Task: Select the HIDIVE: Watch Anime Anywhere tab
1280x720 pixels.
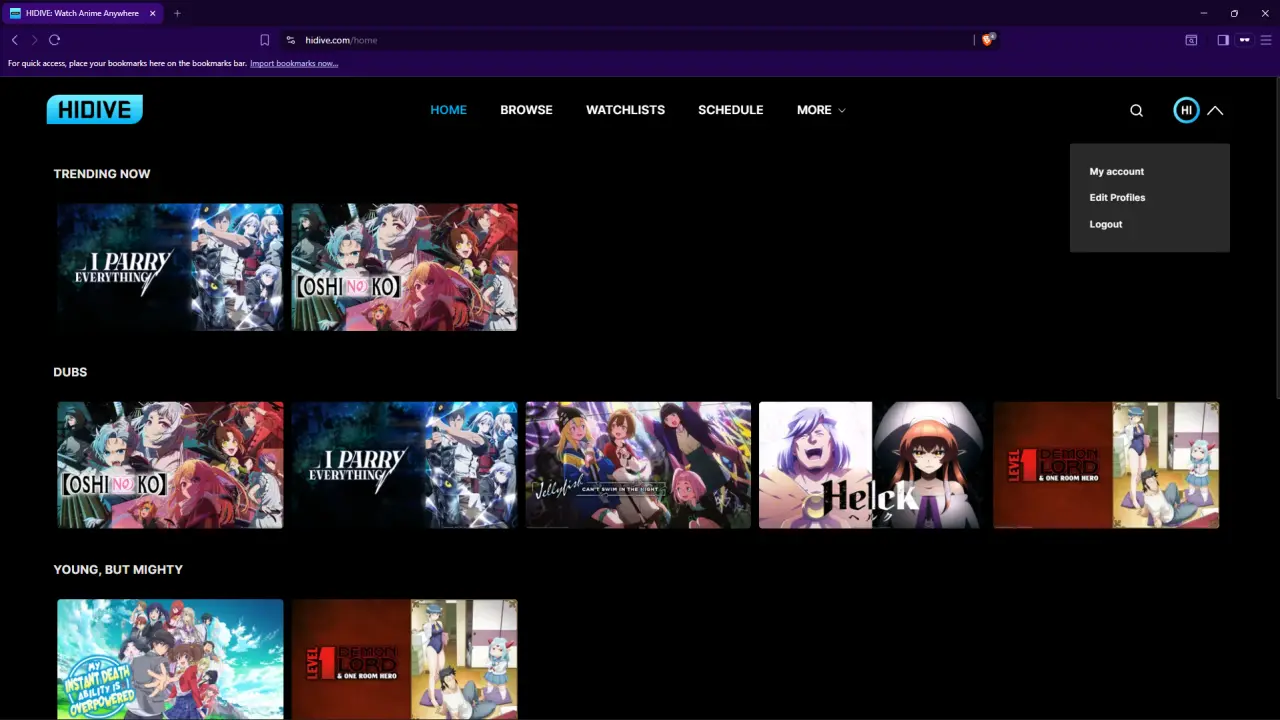Action: (82, 13)
